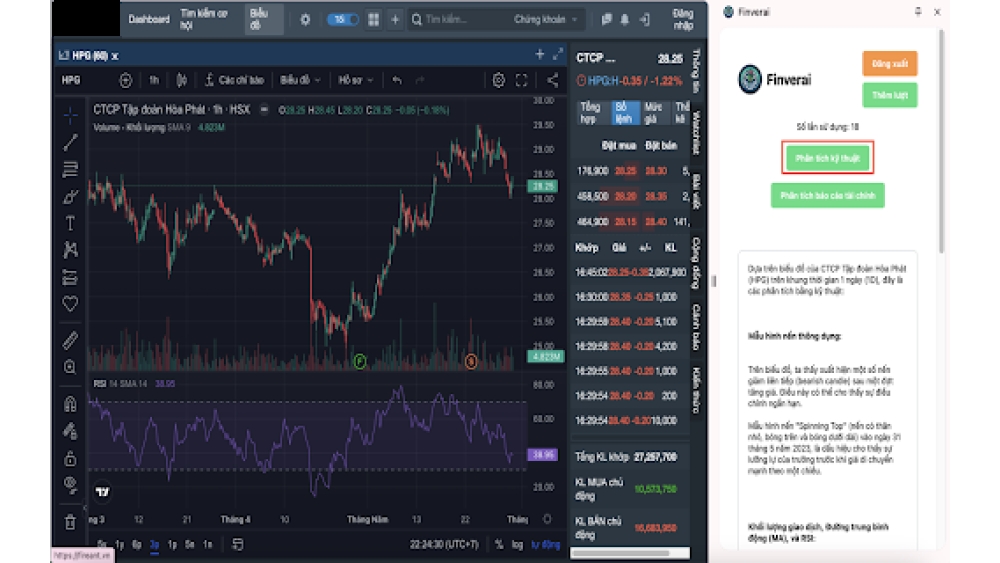The width and height of the screenshot is (1000, 563).
Task: Click the redo arrow in chart toolbar
Action: [420, 80]
